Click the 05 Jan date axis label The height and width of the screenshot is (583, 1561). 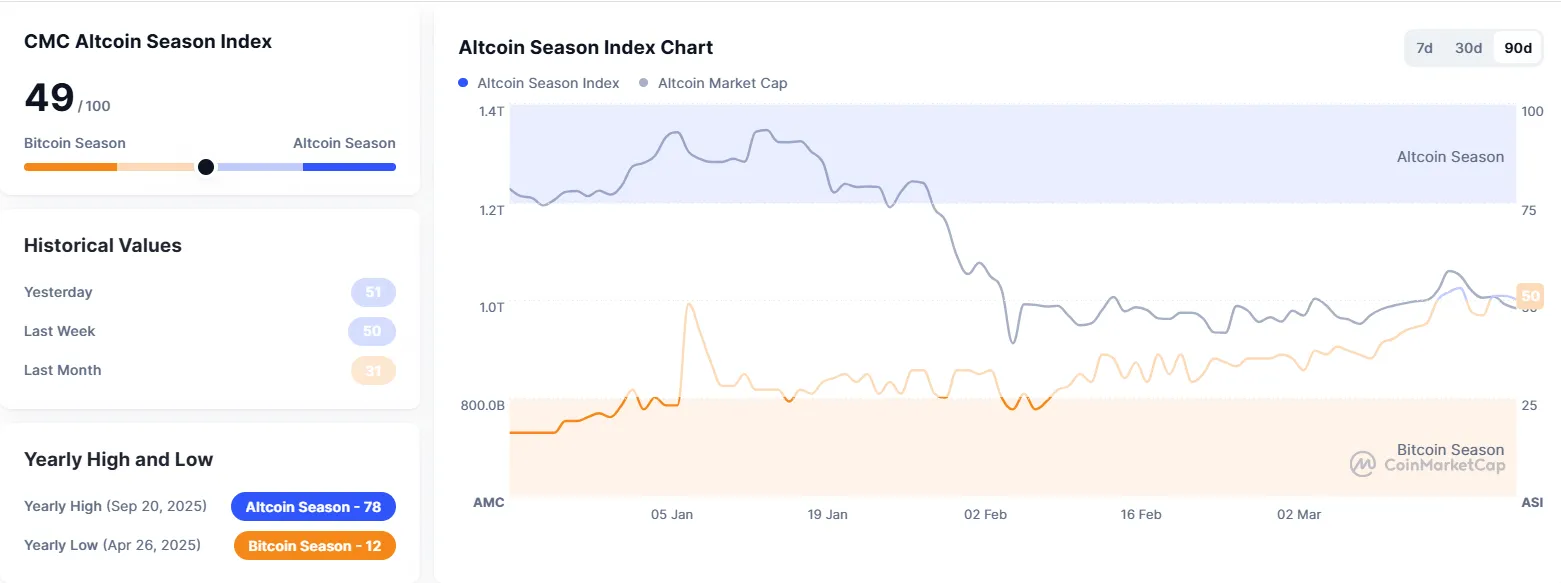[x=671, y=515]
